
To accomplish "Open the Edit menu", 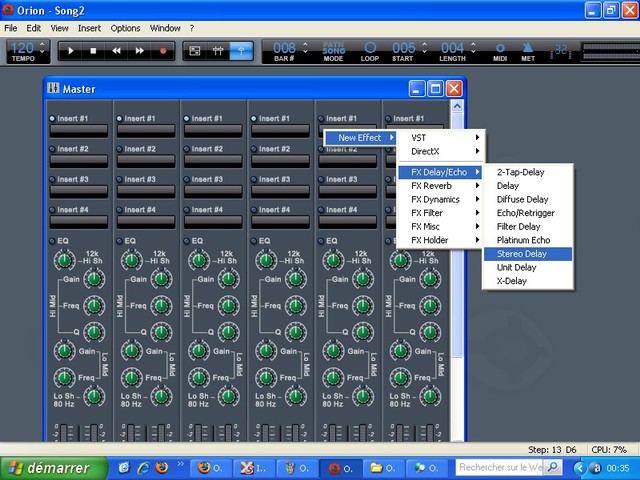I will 33,28.
